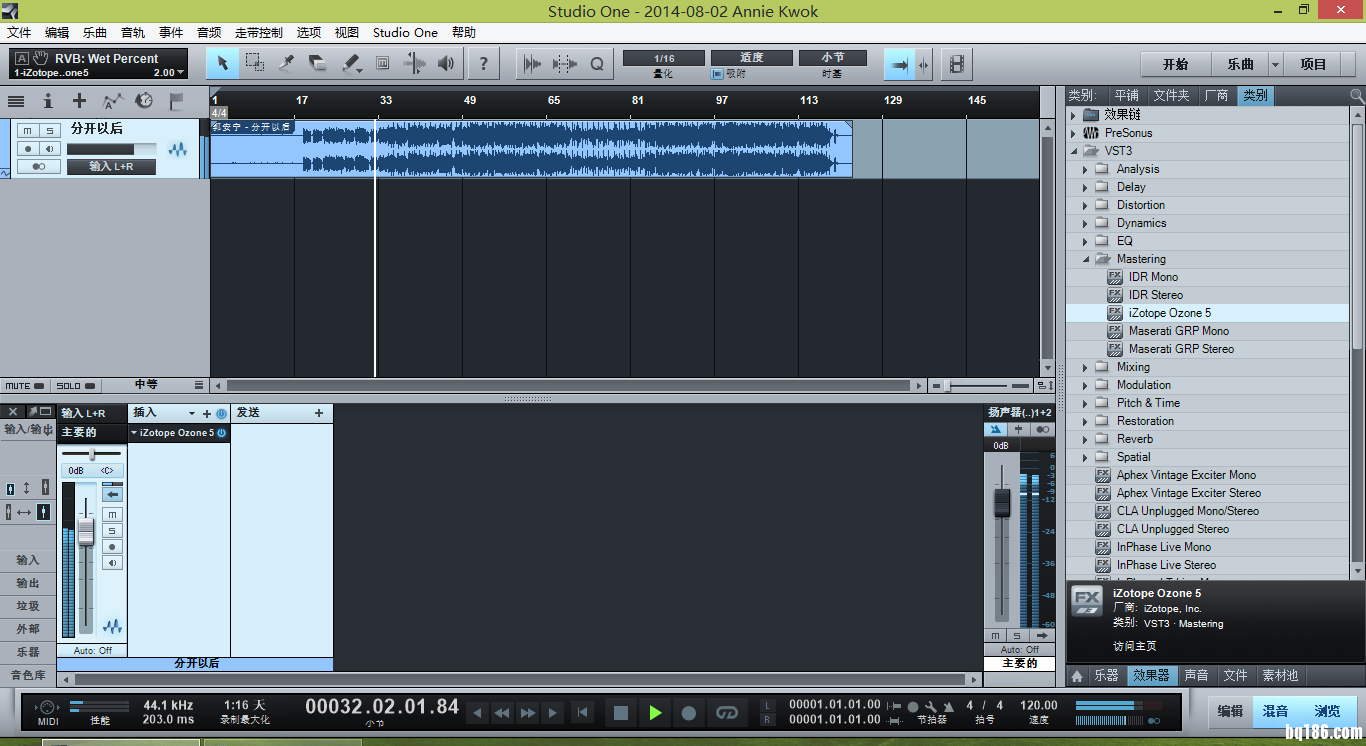Open the marker track flag icon
Screen dimensions: 1366x746
pyautogui.click(x=176, y=101)
